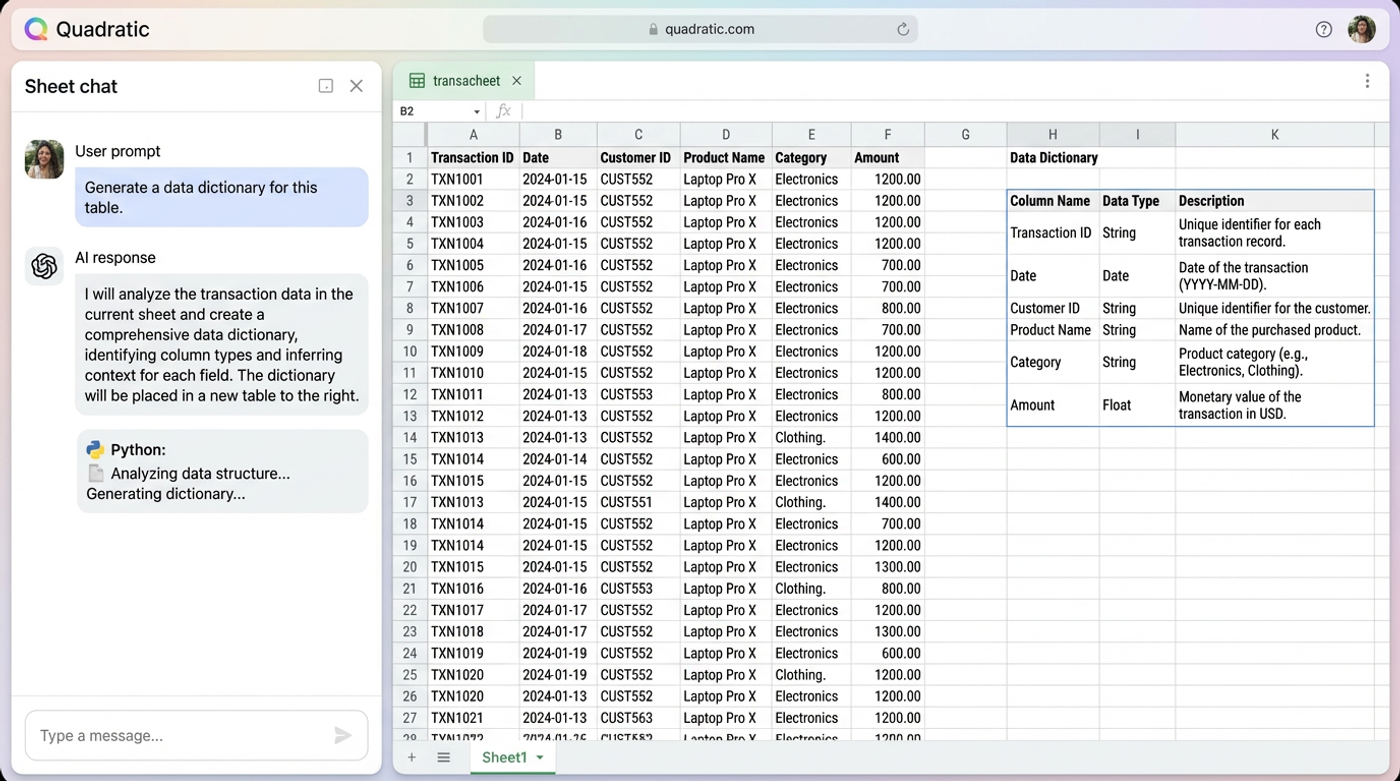Click the user prompt avatar in the chat
Viewport: 1400px width, 781px height.
[x=44, y=160]
